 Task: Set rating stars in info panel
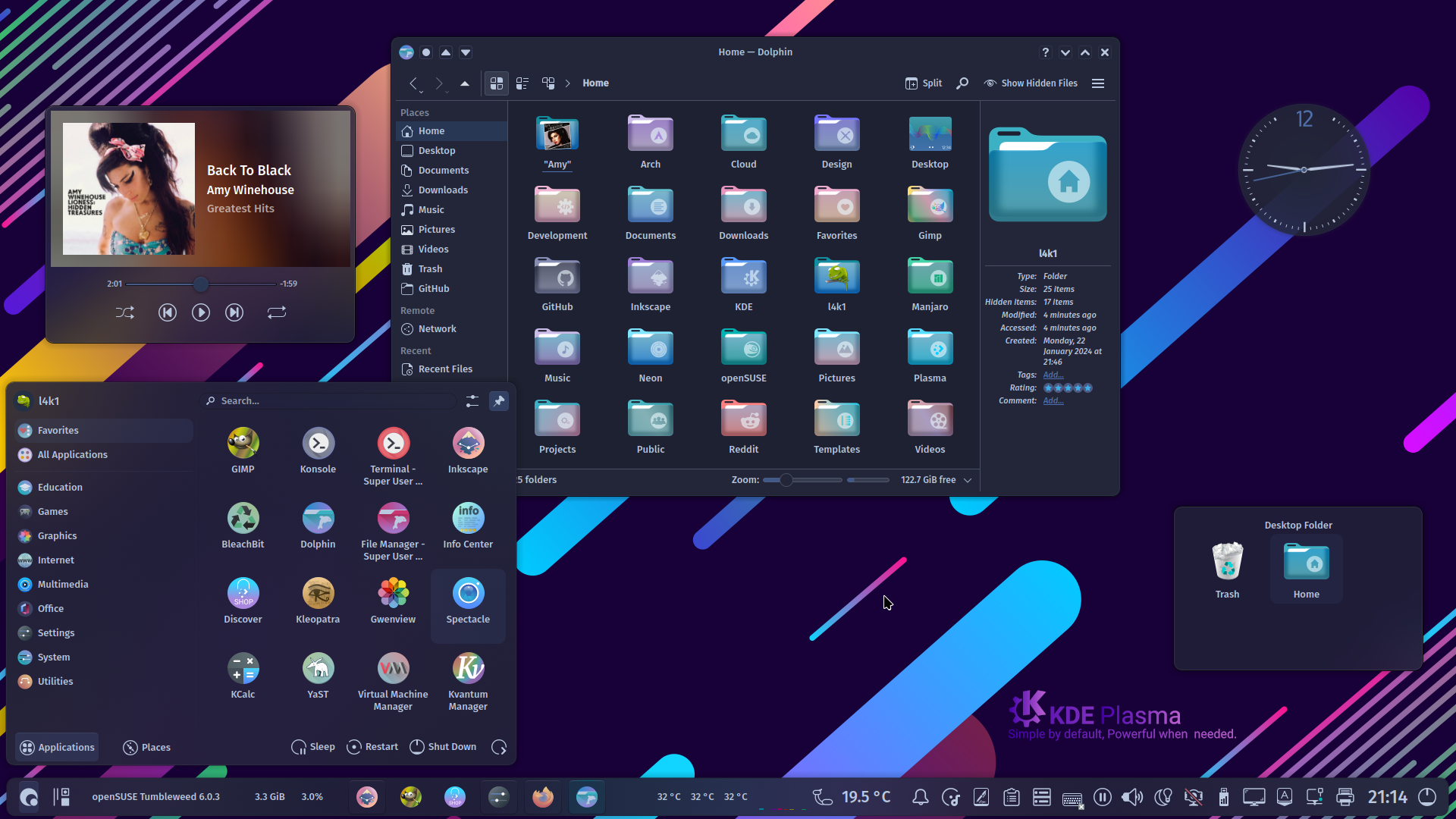point(1068,388)
